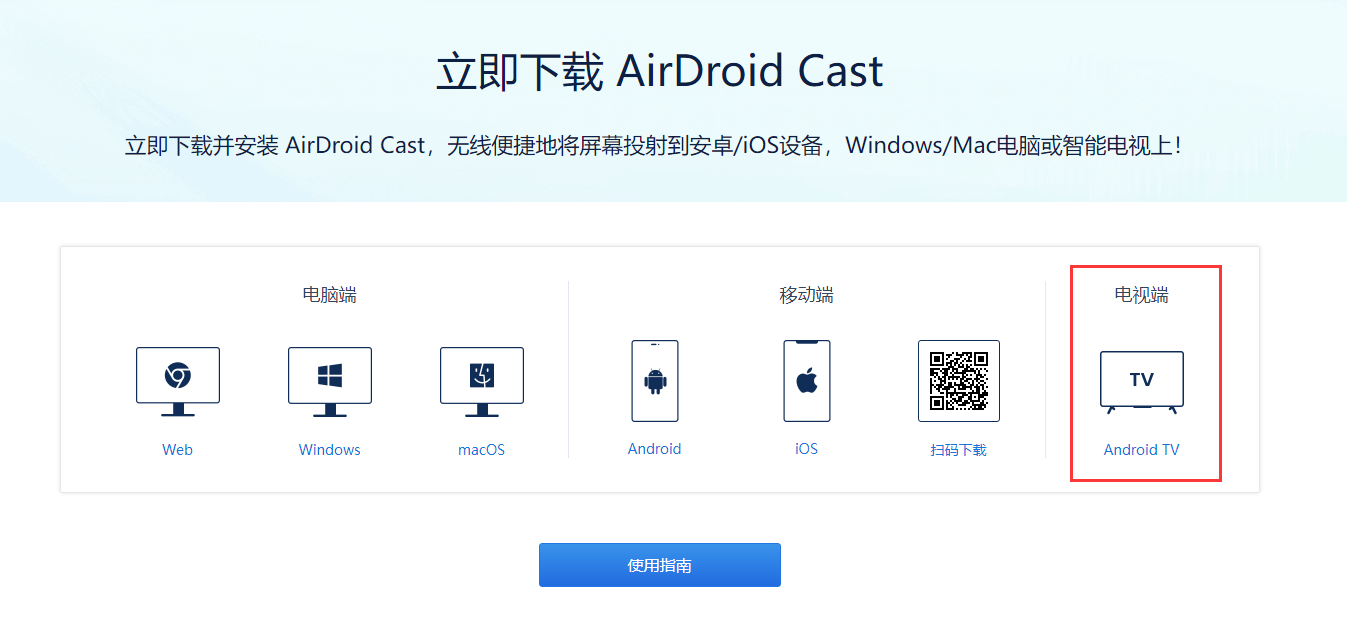Open the Windows download link
Viewport: 1347px width, 622px height.
coord(330,450)
